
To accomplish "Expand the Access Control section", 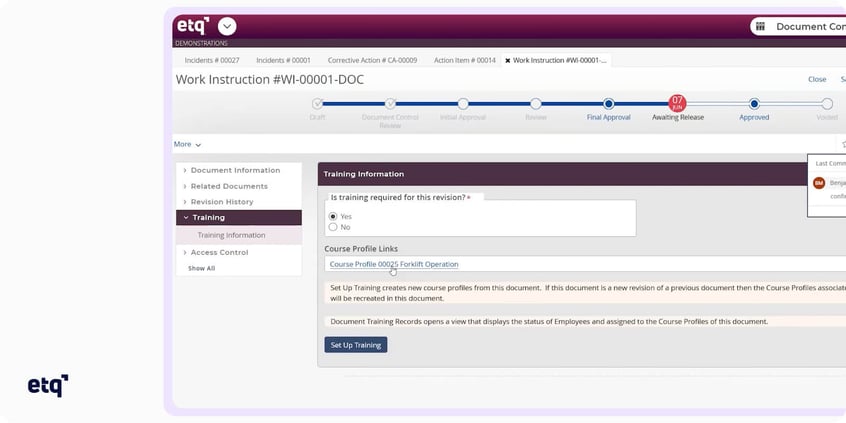I will point(219,253).
